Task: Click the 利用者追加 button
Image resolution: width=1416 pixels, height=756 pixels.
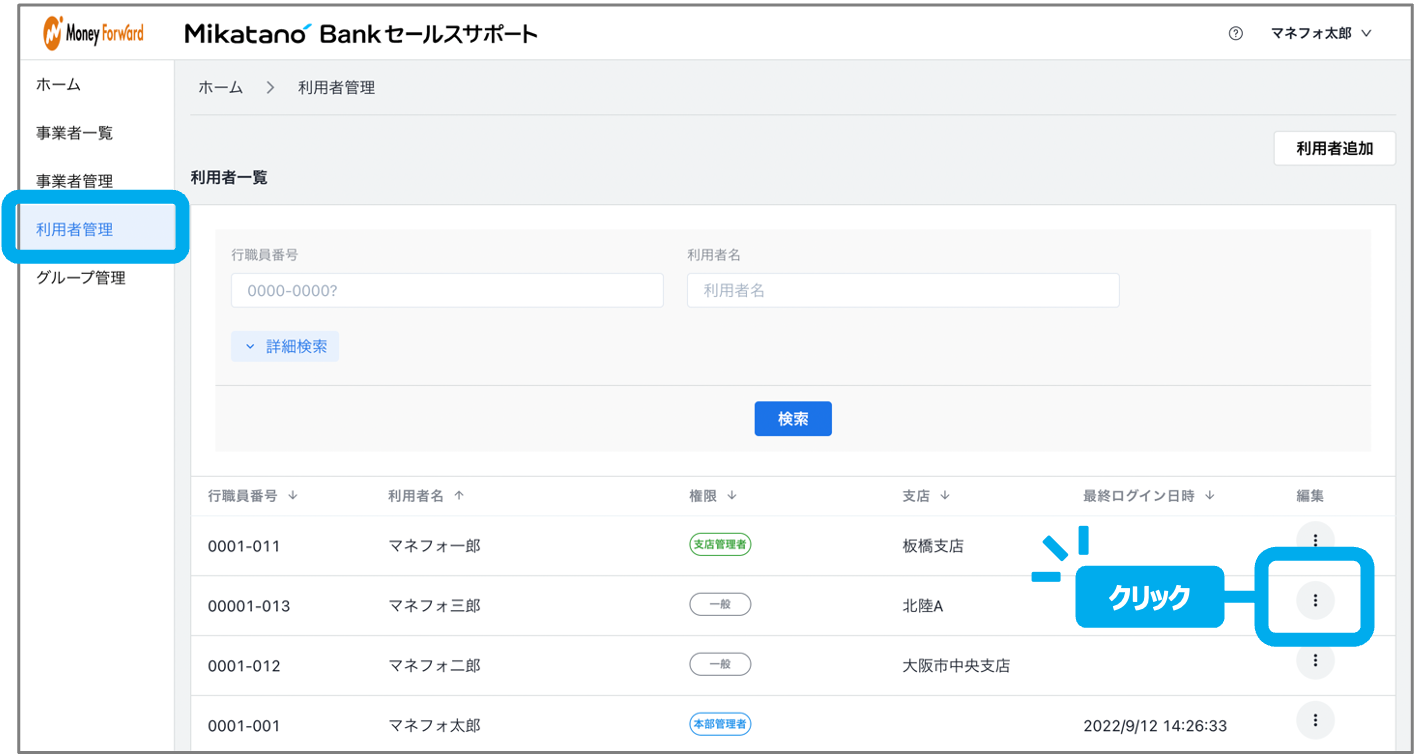Action: tap(1334, 149)
